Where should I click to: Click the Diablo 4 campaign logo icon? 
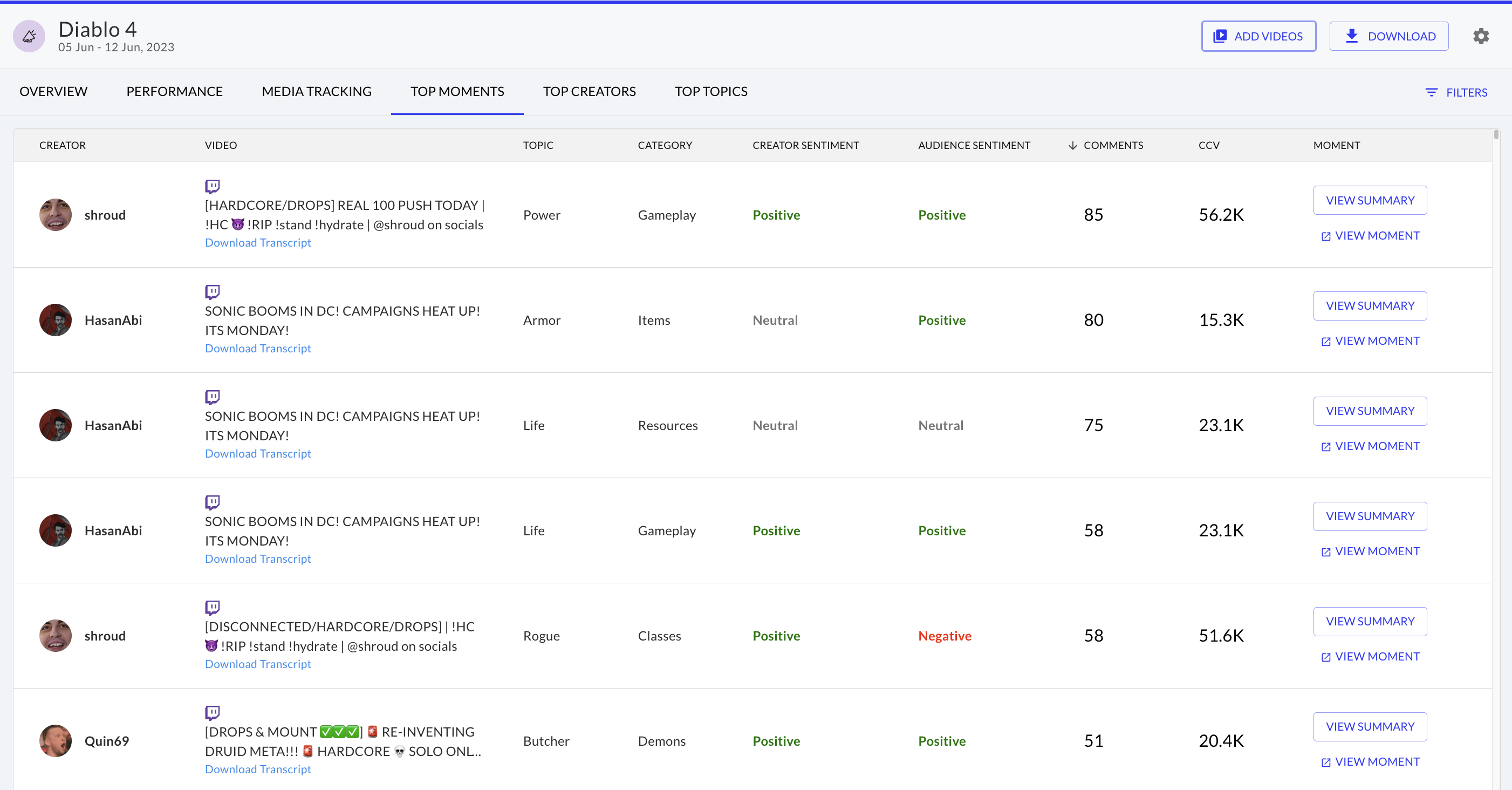(x=29, y=36)
